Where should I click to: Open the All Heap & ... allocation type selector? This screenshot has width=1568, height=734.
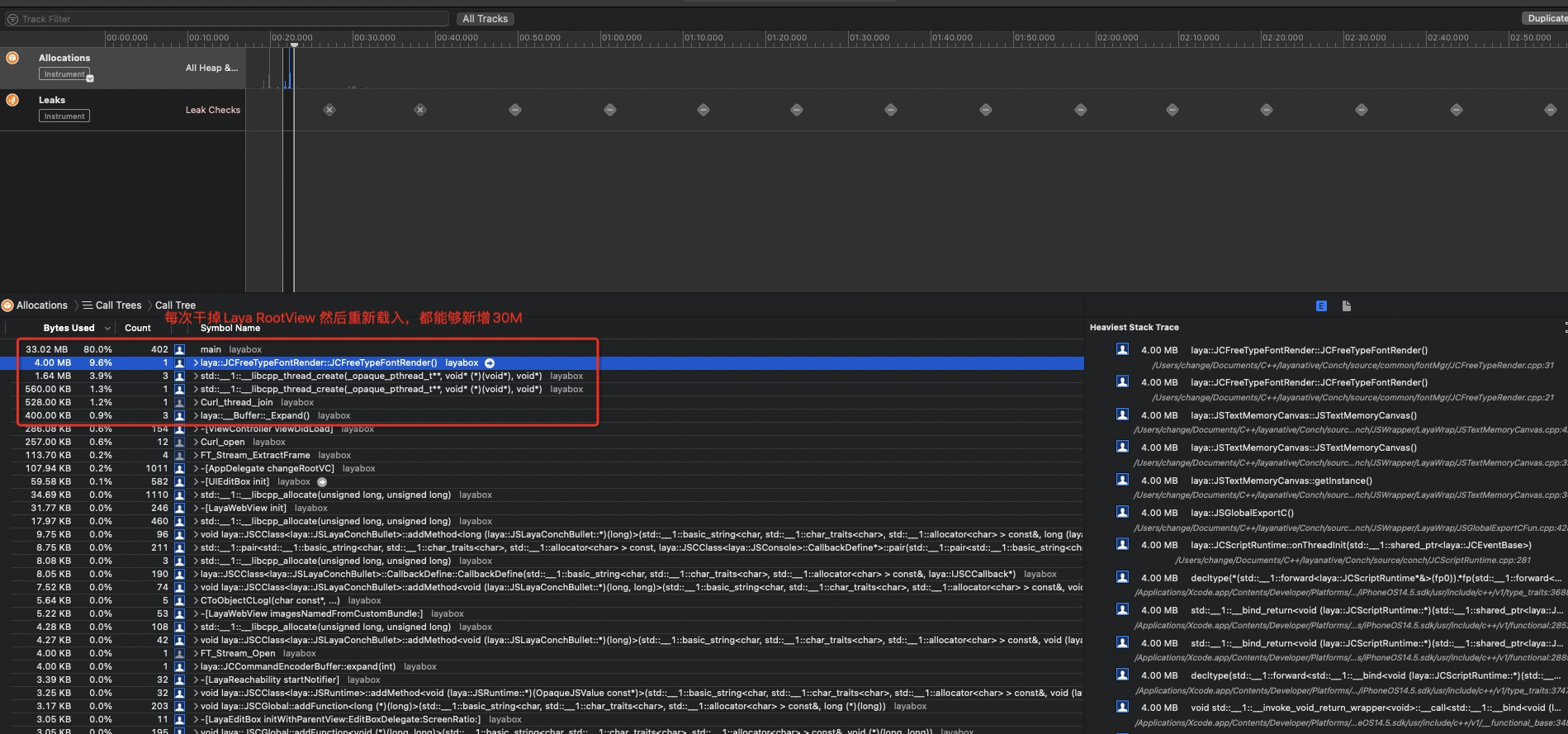211,68
